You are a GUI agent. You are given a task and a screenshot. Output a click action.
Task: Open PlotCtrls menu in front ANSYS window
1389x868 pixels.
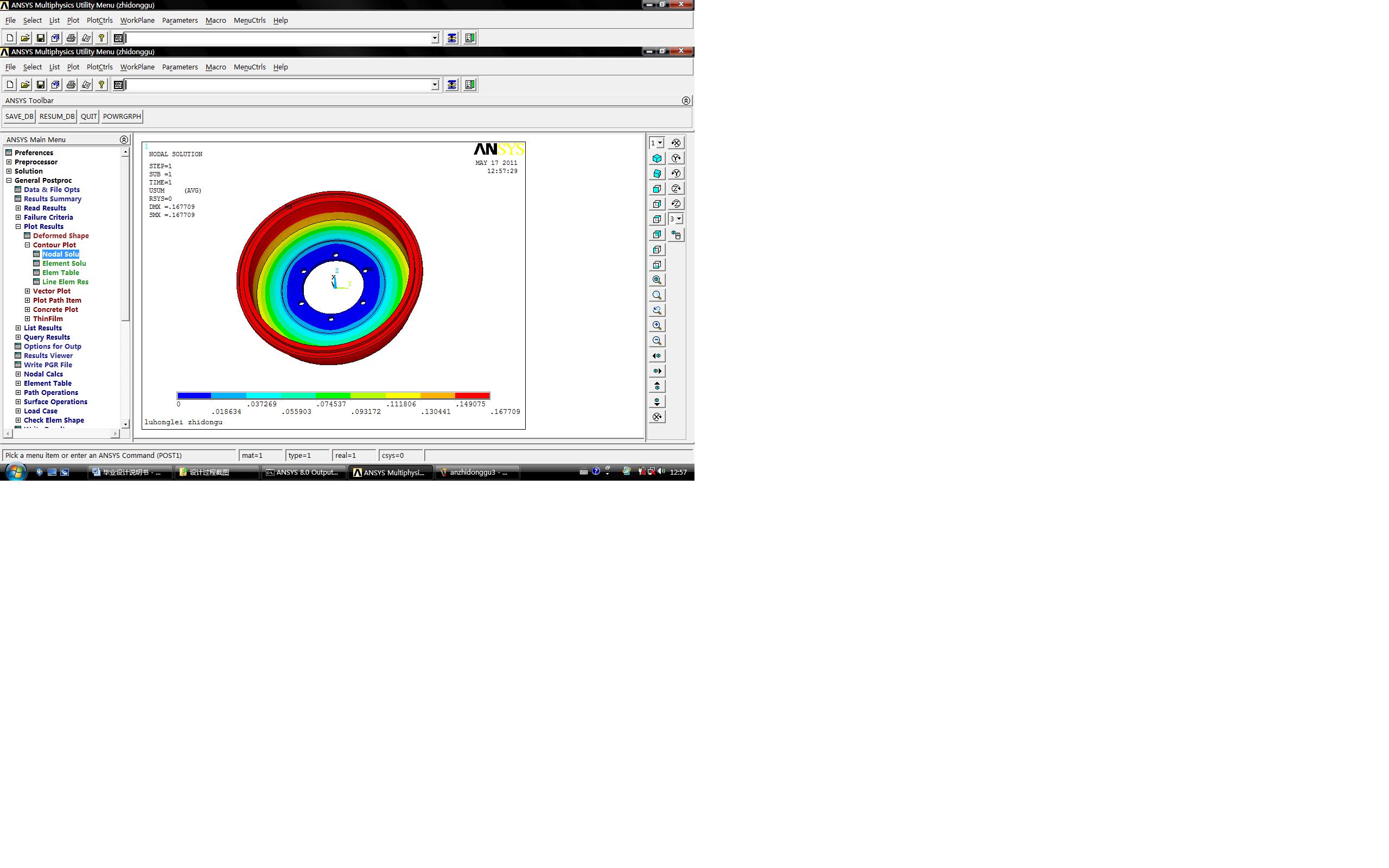coord(99,67)
